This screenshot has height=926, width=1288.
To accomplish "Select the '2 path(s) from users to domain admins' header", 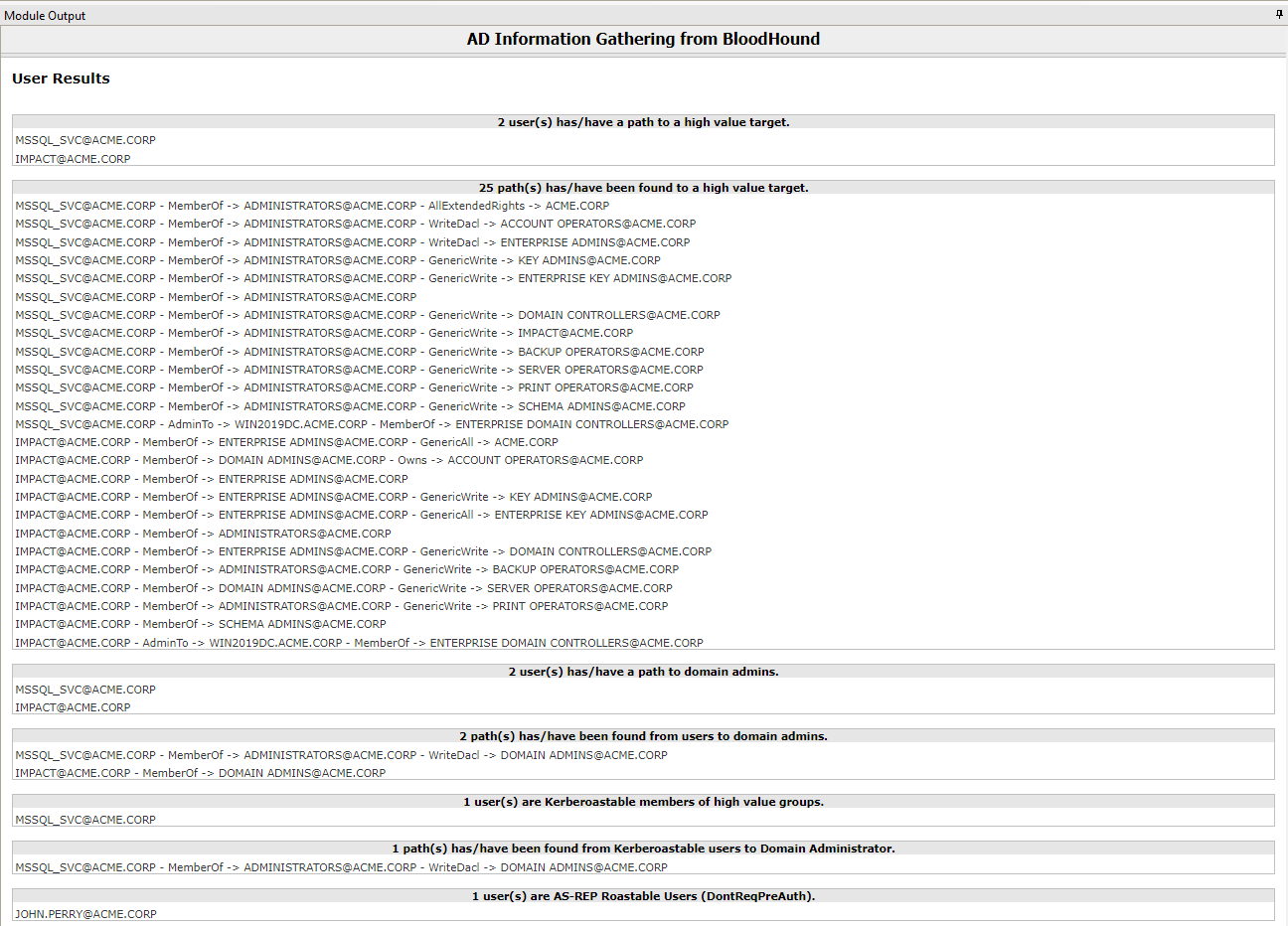I will (x=643, y=736).
